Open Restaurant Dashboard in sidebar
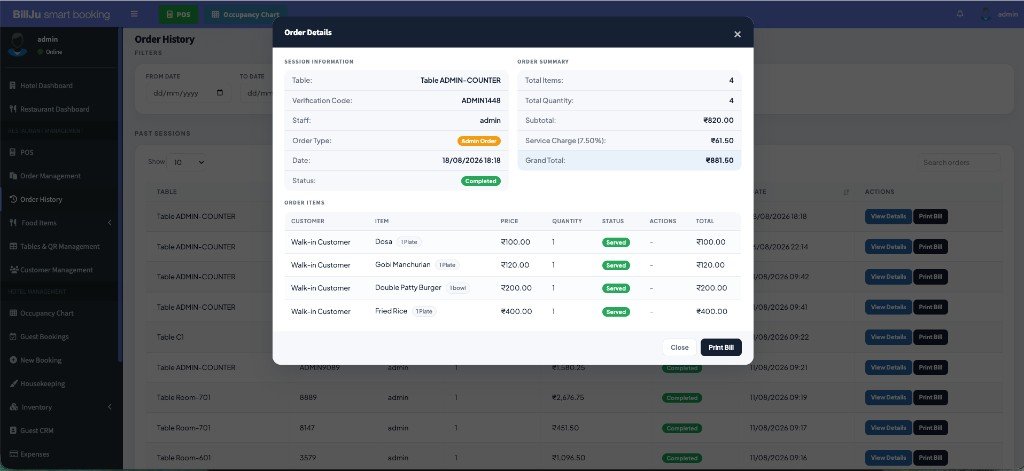 [54, 109]
